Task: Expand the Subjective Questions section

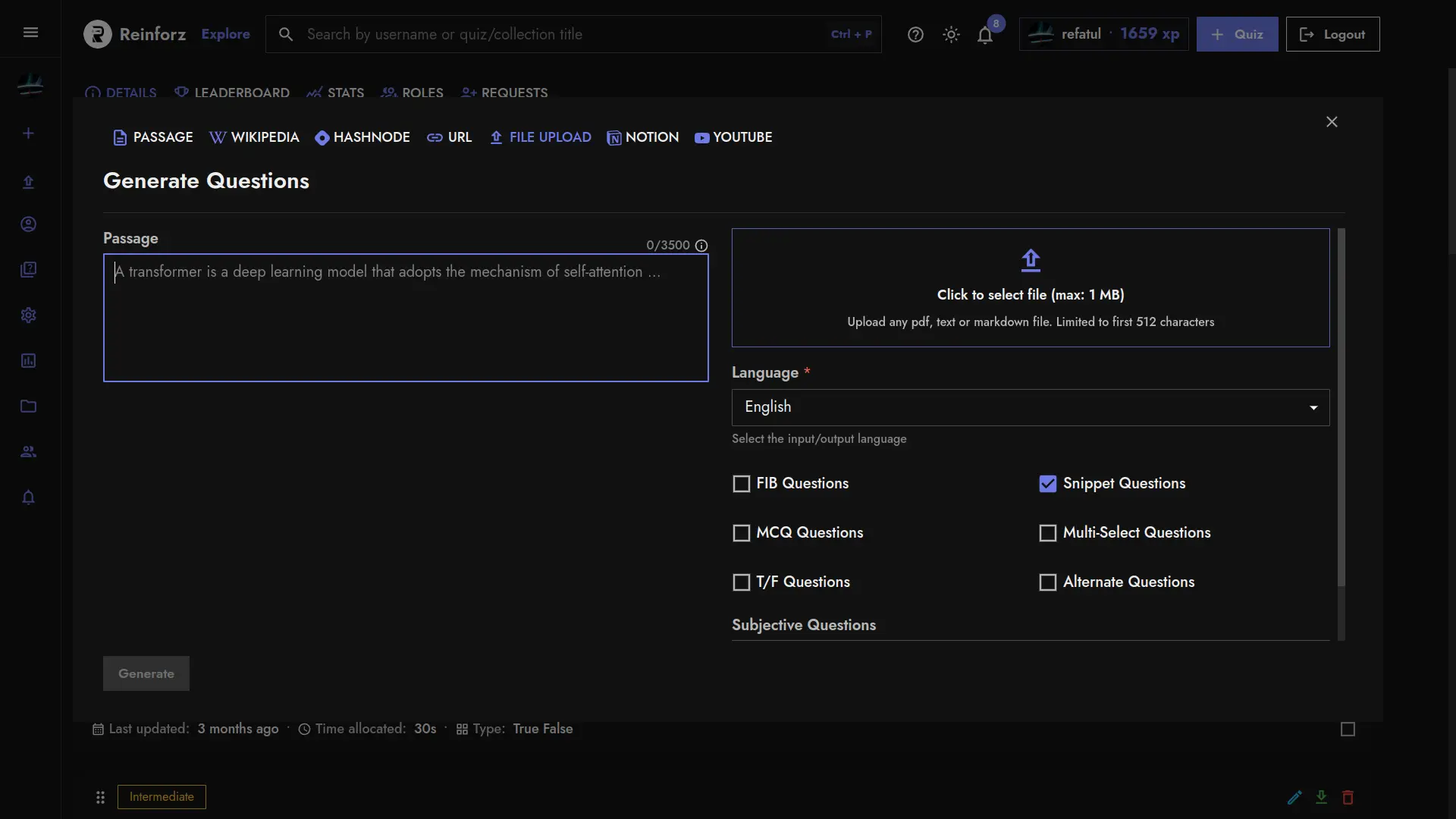Action: [x=804, y=625]
